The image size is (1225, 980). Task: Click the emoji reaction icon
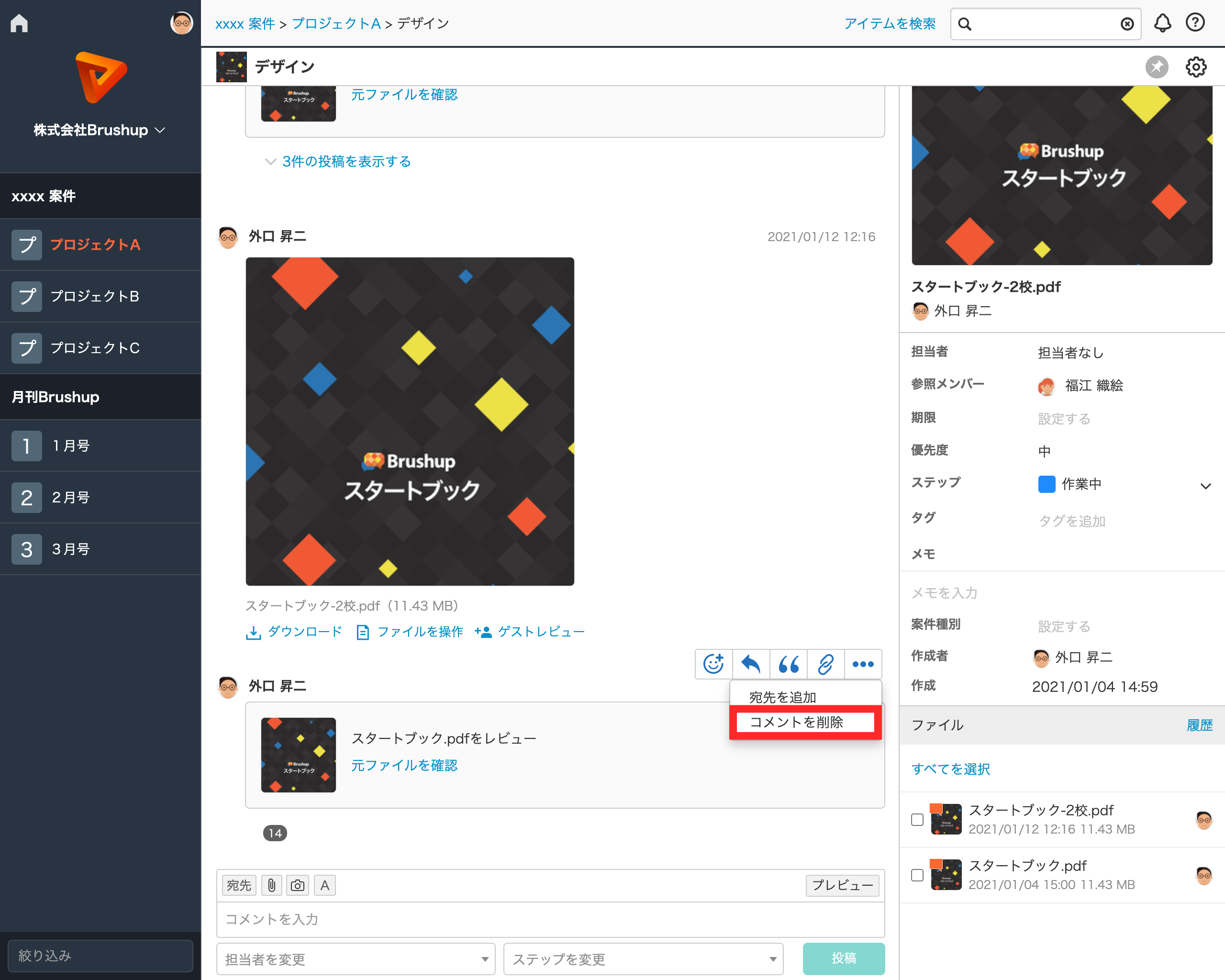pos(713,664)
